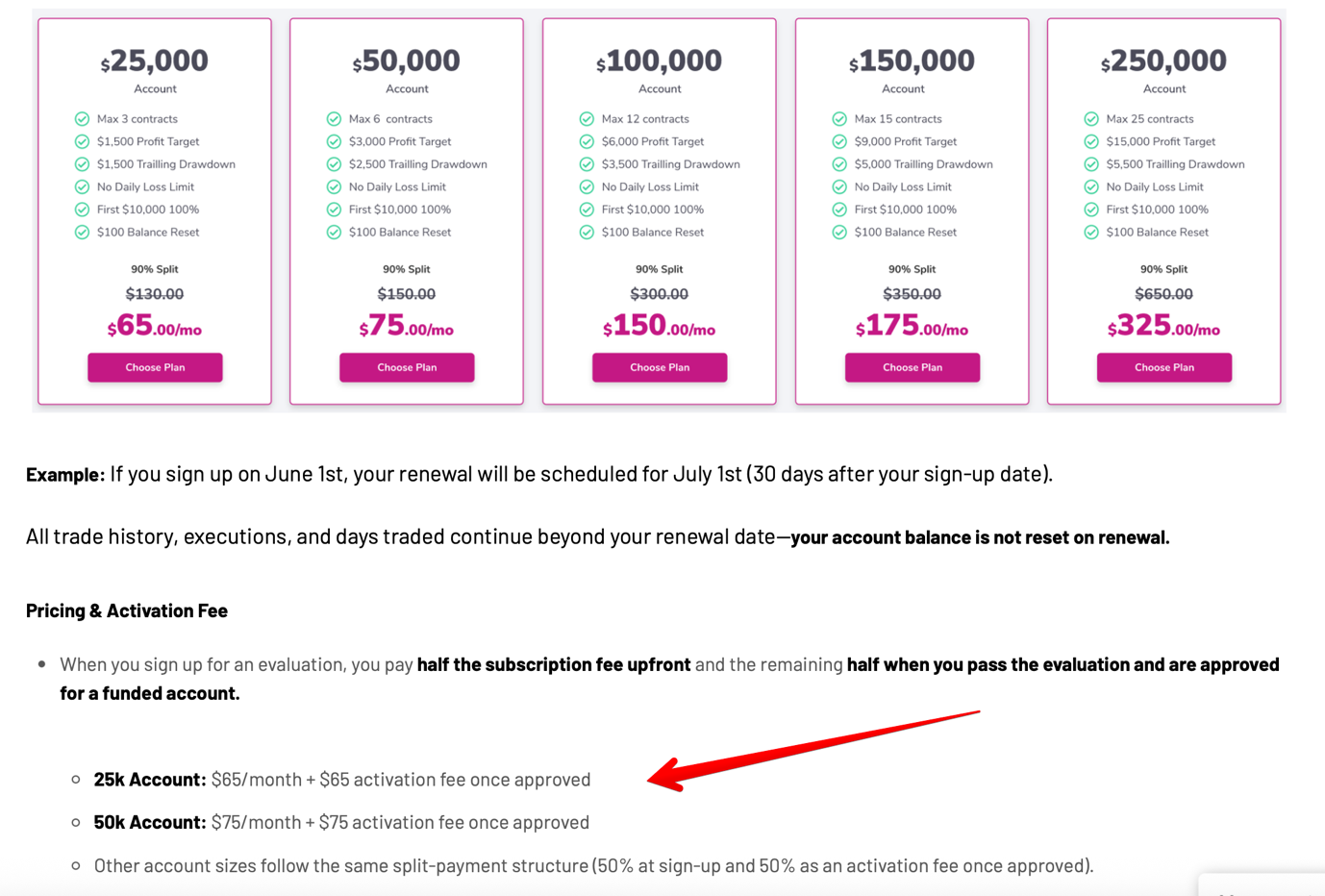Click the $65.00/mo price on $25,000 card
The width and height of the screenshot is (1325, 896).
pos(155,326)
